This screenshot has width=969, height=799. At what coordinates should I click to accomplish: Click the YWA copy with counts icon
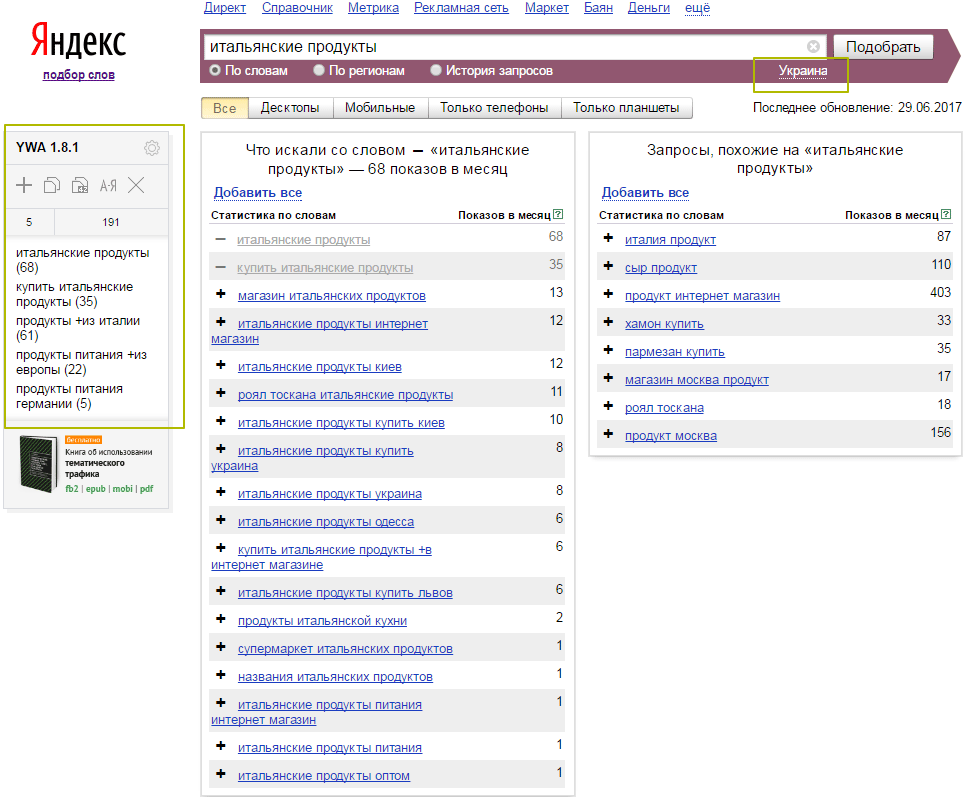point(80,185)
